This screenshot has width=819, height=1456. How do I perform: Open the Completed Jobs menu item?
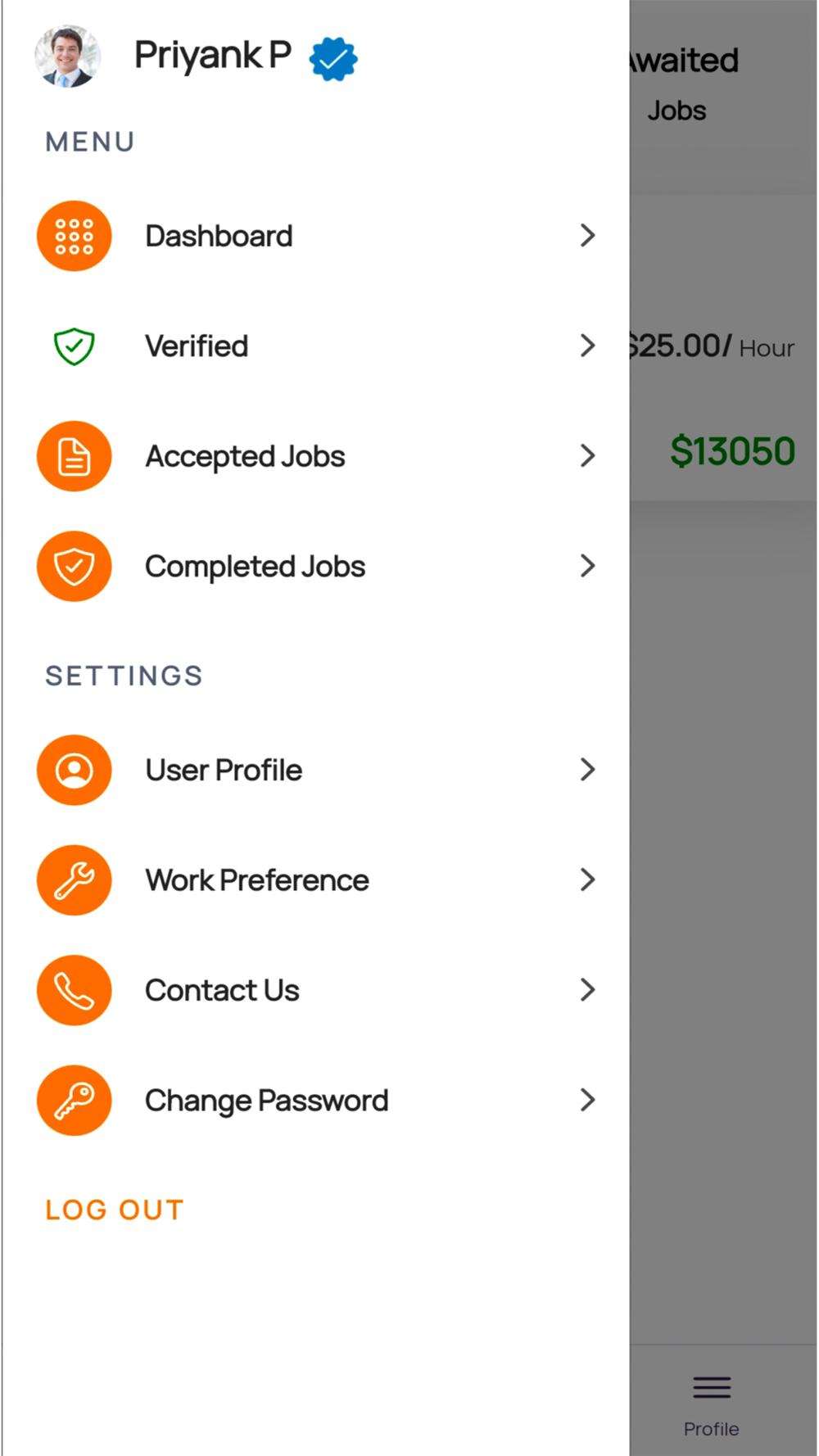coord(315,567)
